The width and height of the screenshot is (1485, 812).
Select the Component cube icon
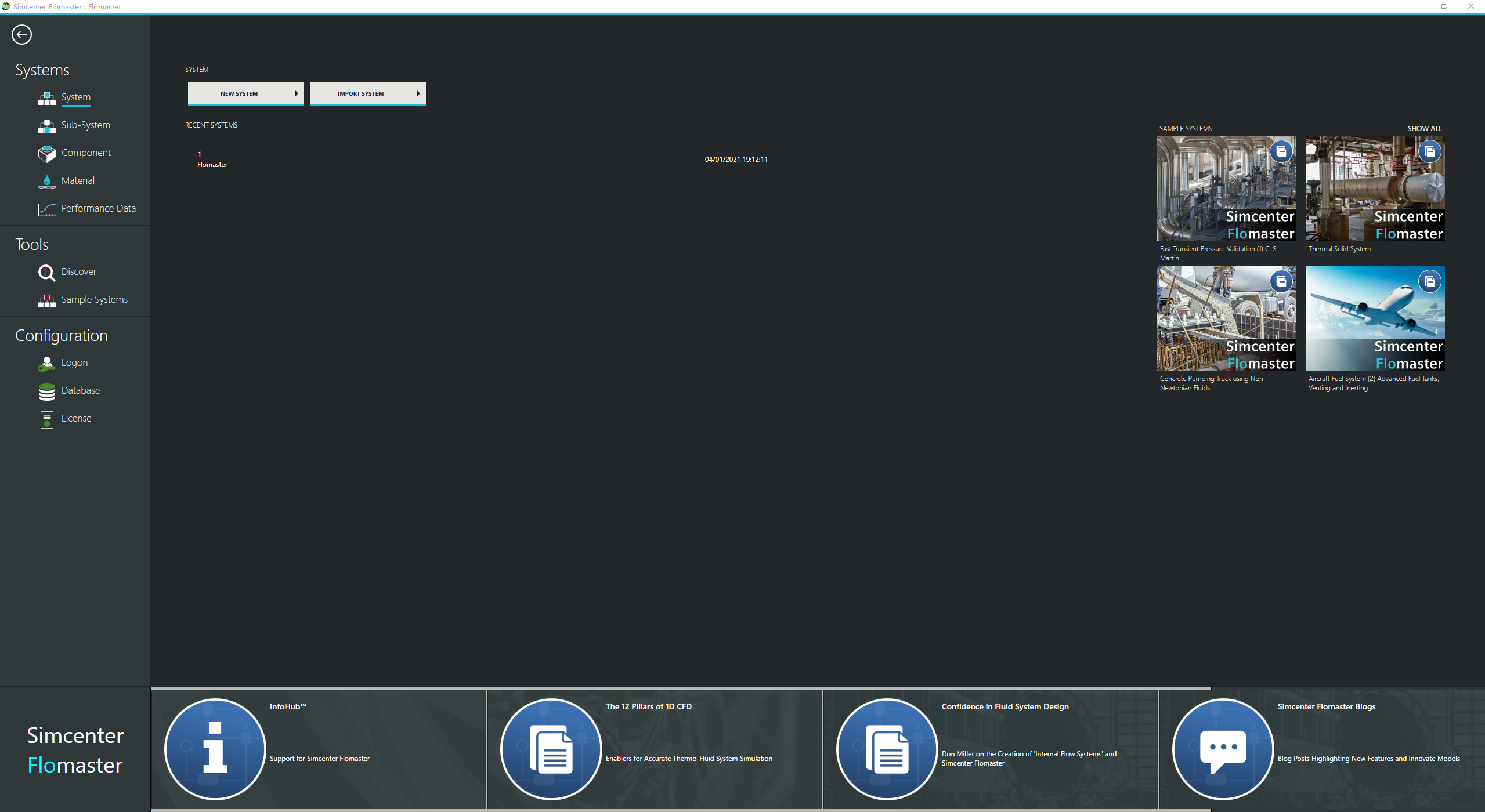click(46, 154)
